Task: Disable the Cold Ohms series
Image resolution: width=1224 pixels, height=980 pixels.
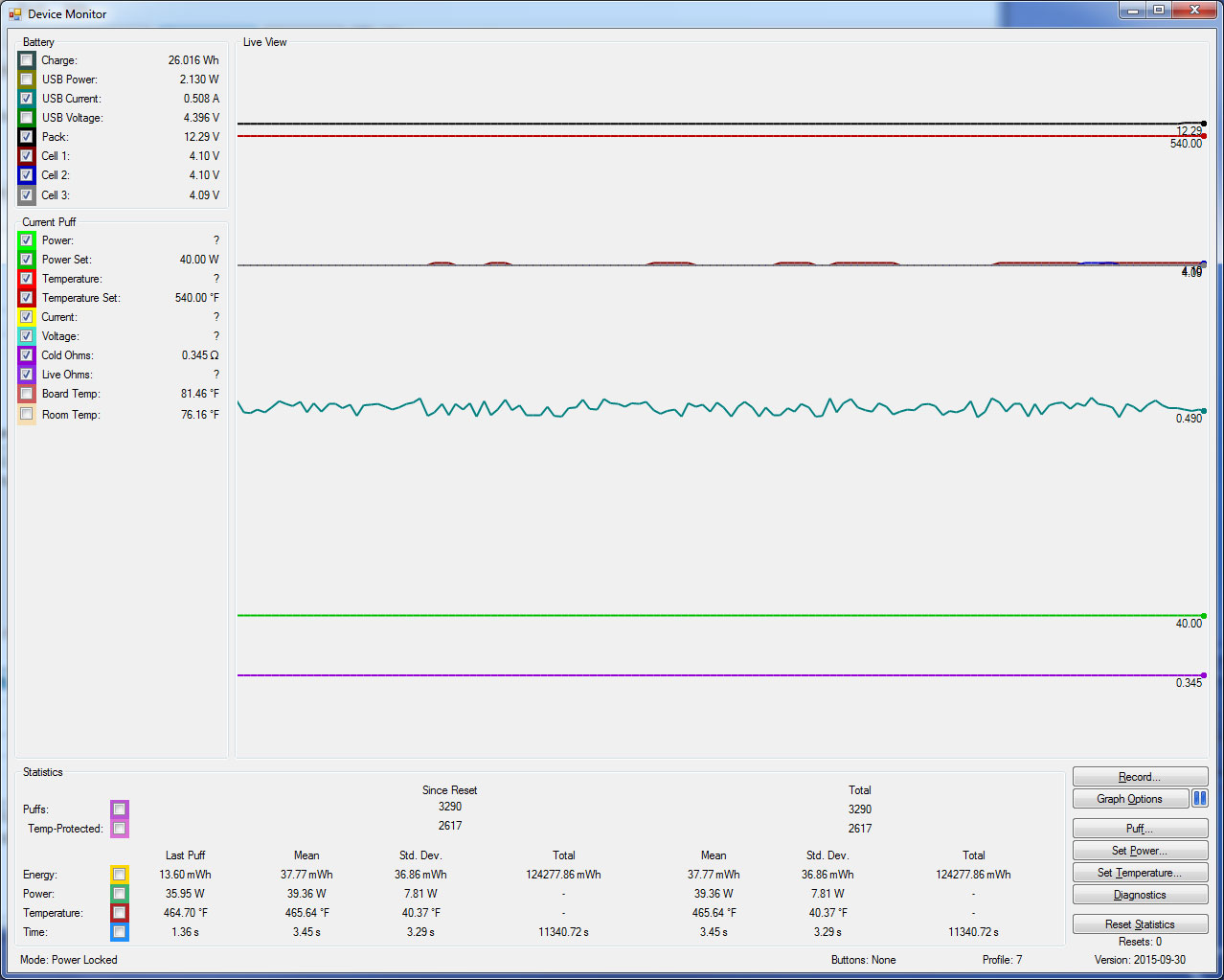Action: (x=27, y=355)
